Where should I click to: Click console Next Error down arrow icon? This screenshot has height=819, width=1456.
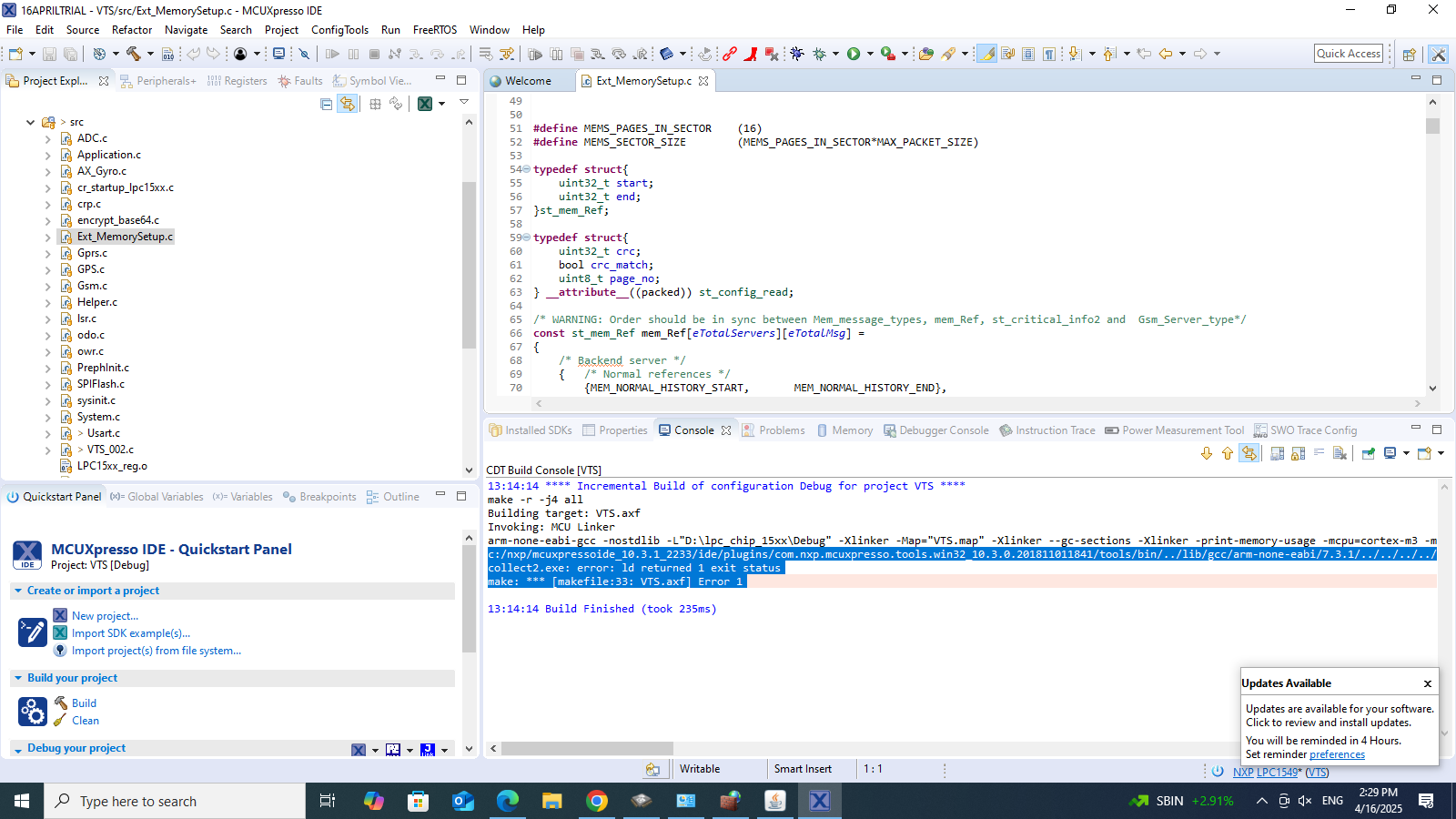[1207, 453]
